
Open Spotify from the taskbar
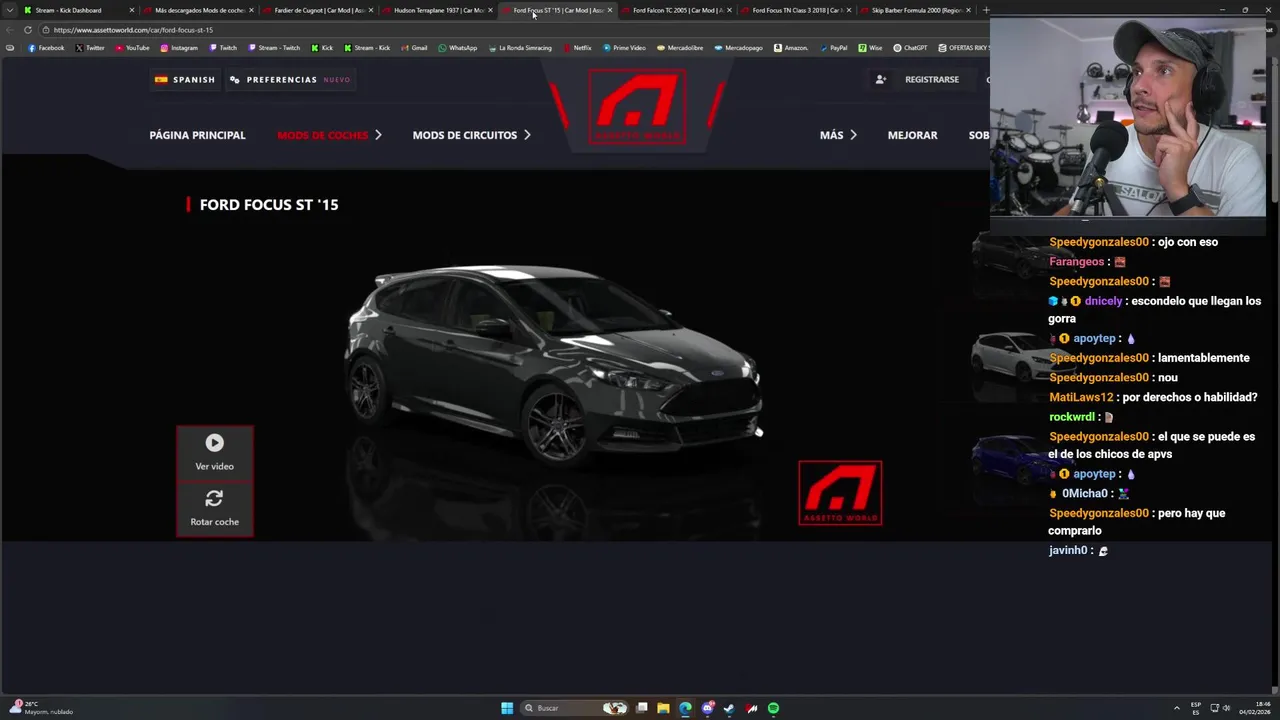click(773, 708)
